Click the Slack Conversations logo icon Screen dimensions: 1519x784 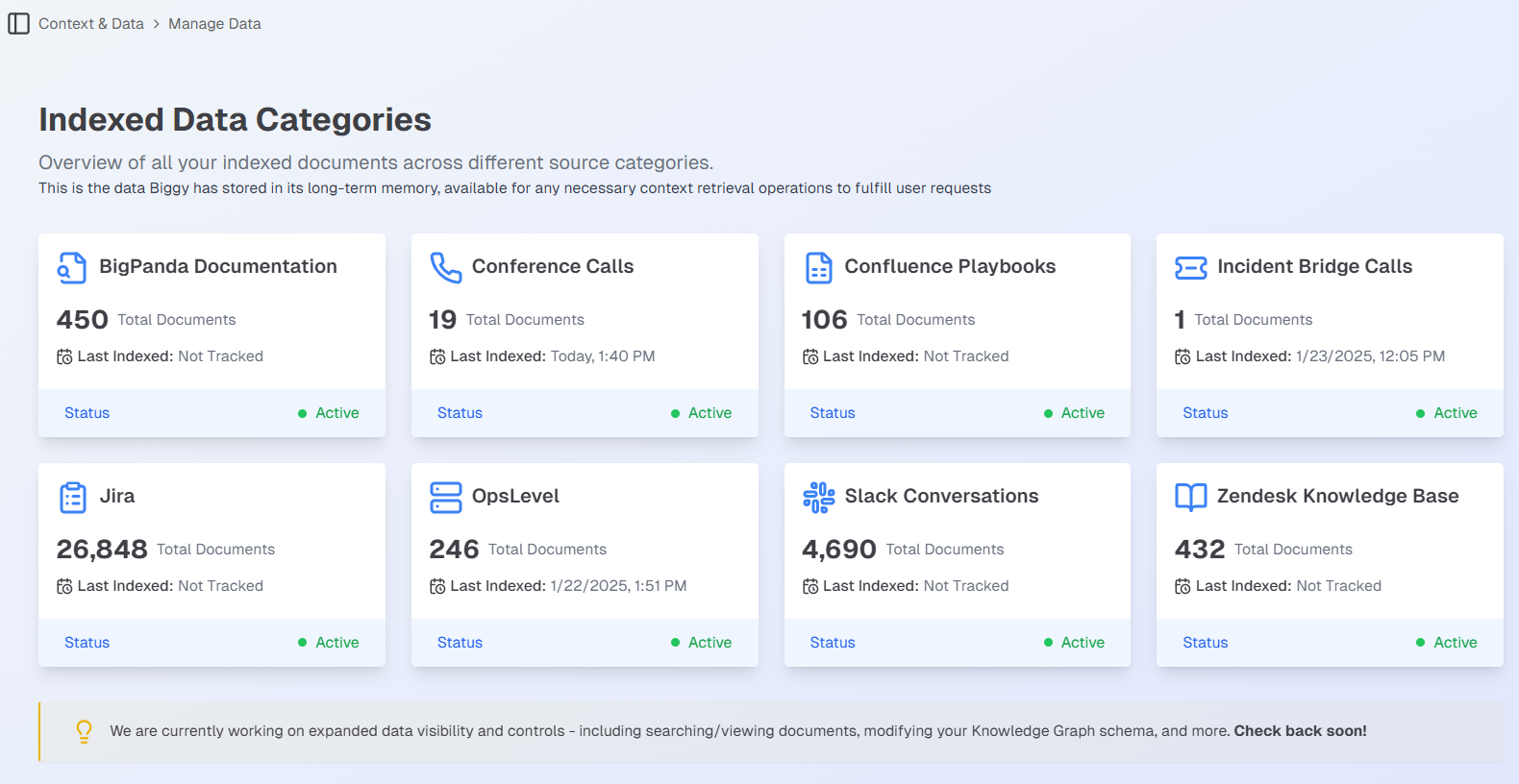tap(818, 497)
